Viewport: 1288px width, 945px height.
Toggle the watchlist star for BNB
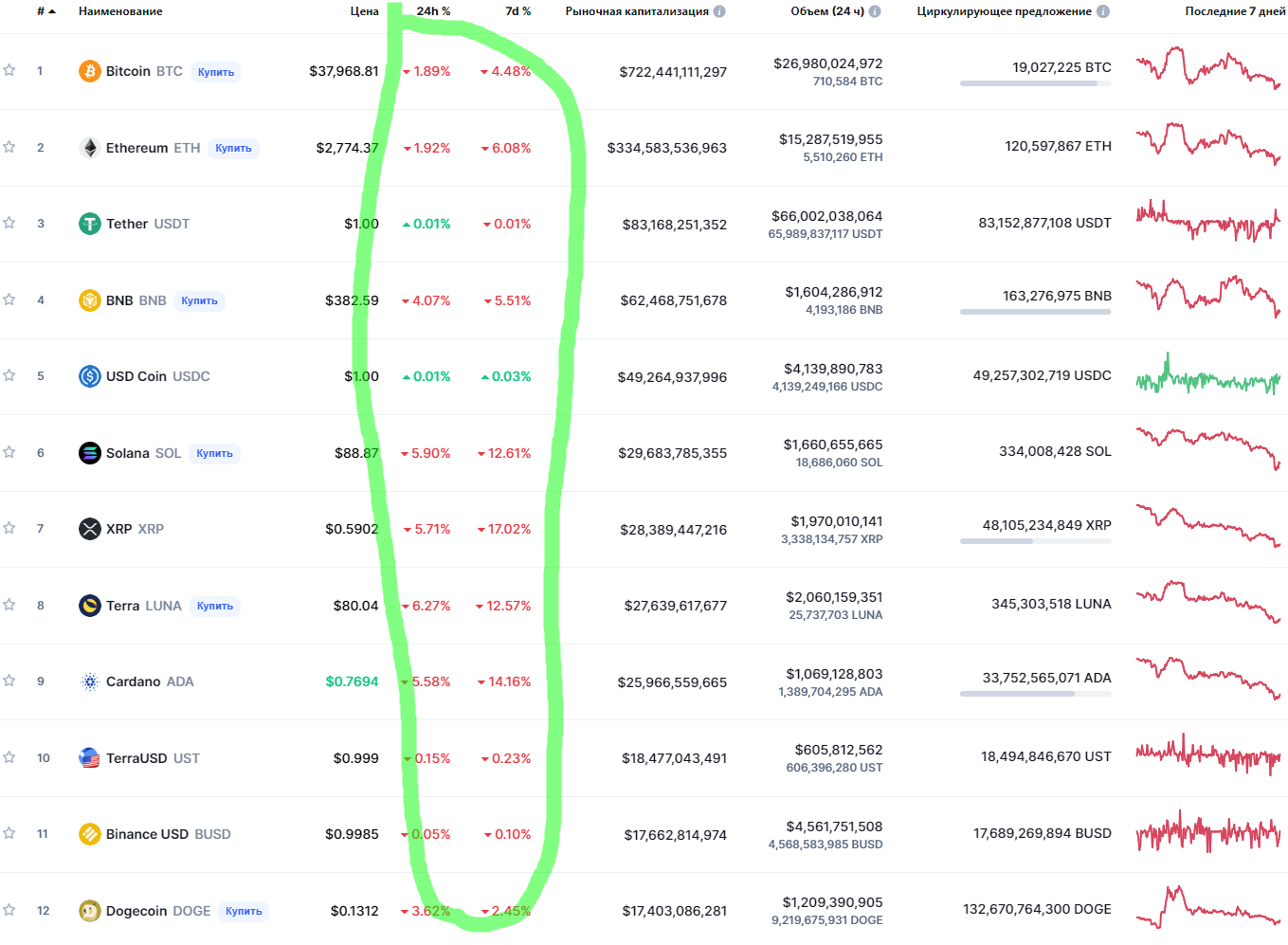click(9, 300)
